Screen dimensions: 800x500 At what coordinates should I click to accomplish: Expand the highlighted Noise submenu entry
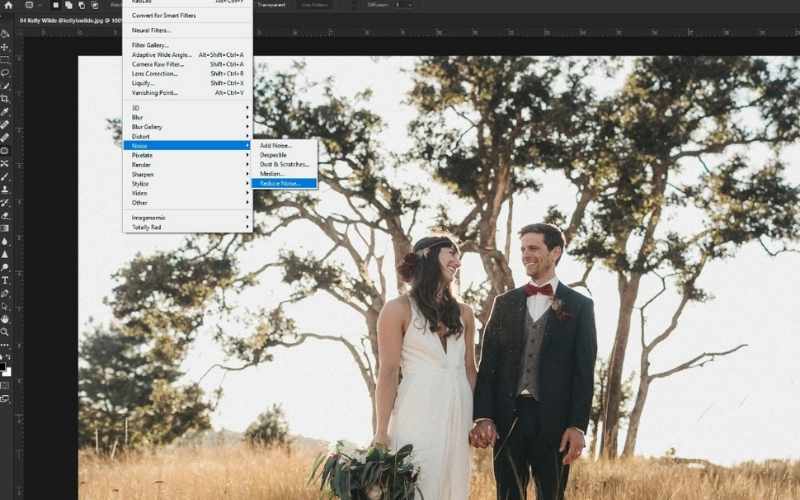(188, 145)
